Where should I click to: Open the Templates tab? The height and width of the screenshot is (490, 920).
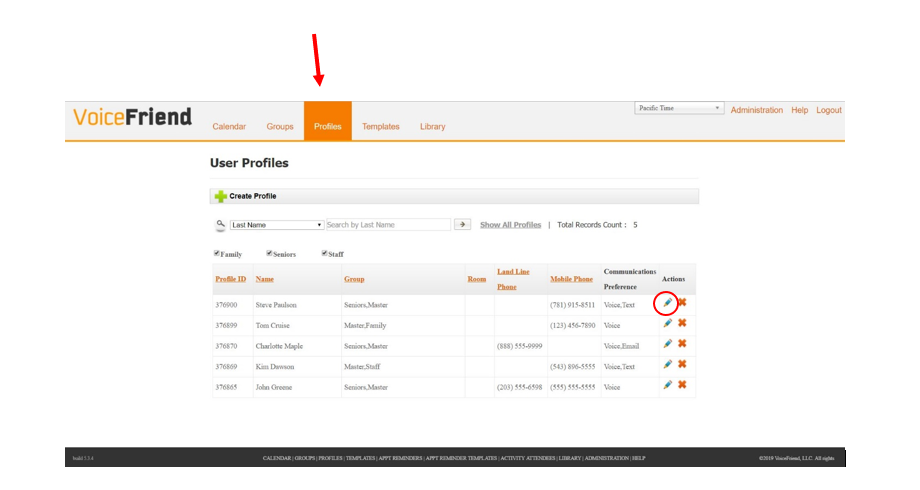point(381,127)
